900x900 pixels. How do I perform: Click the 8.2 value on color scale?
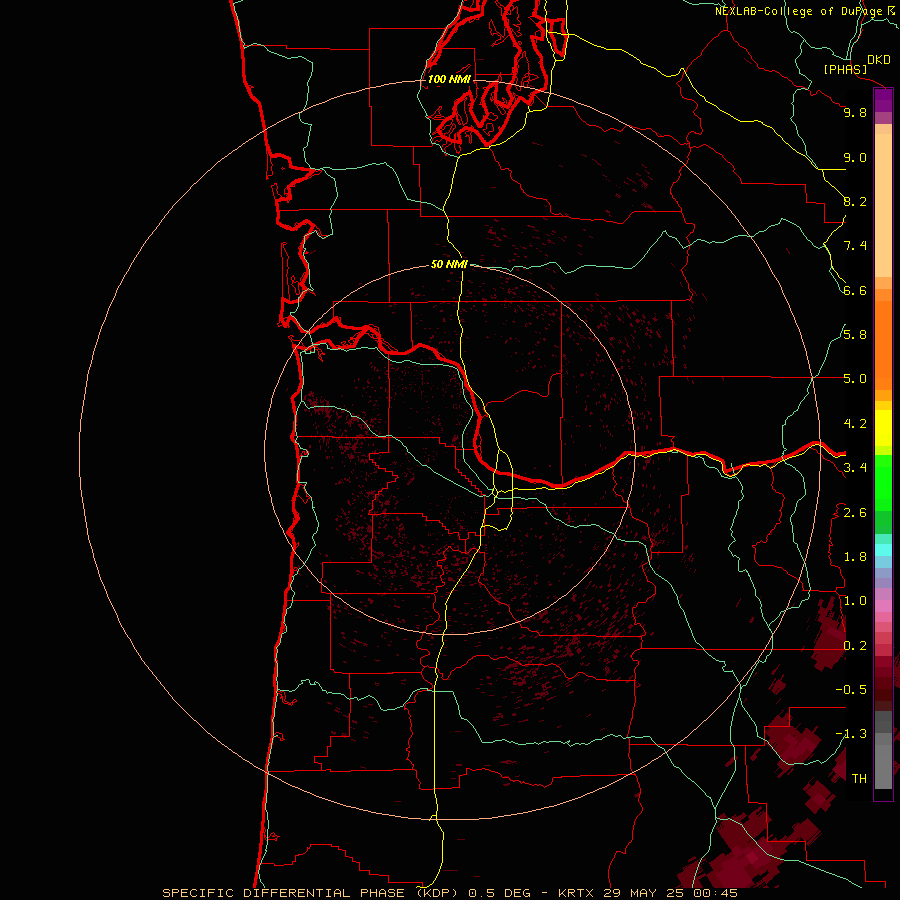click(x=855, y=201)
